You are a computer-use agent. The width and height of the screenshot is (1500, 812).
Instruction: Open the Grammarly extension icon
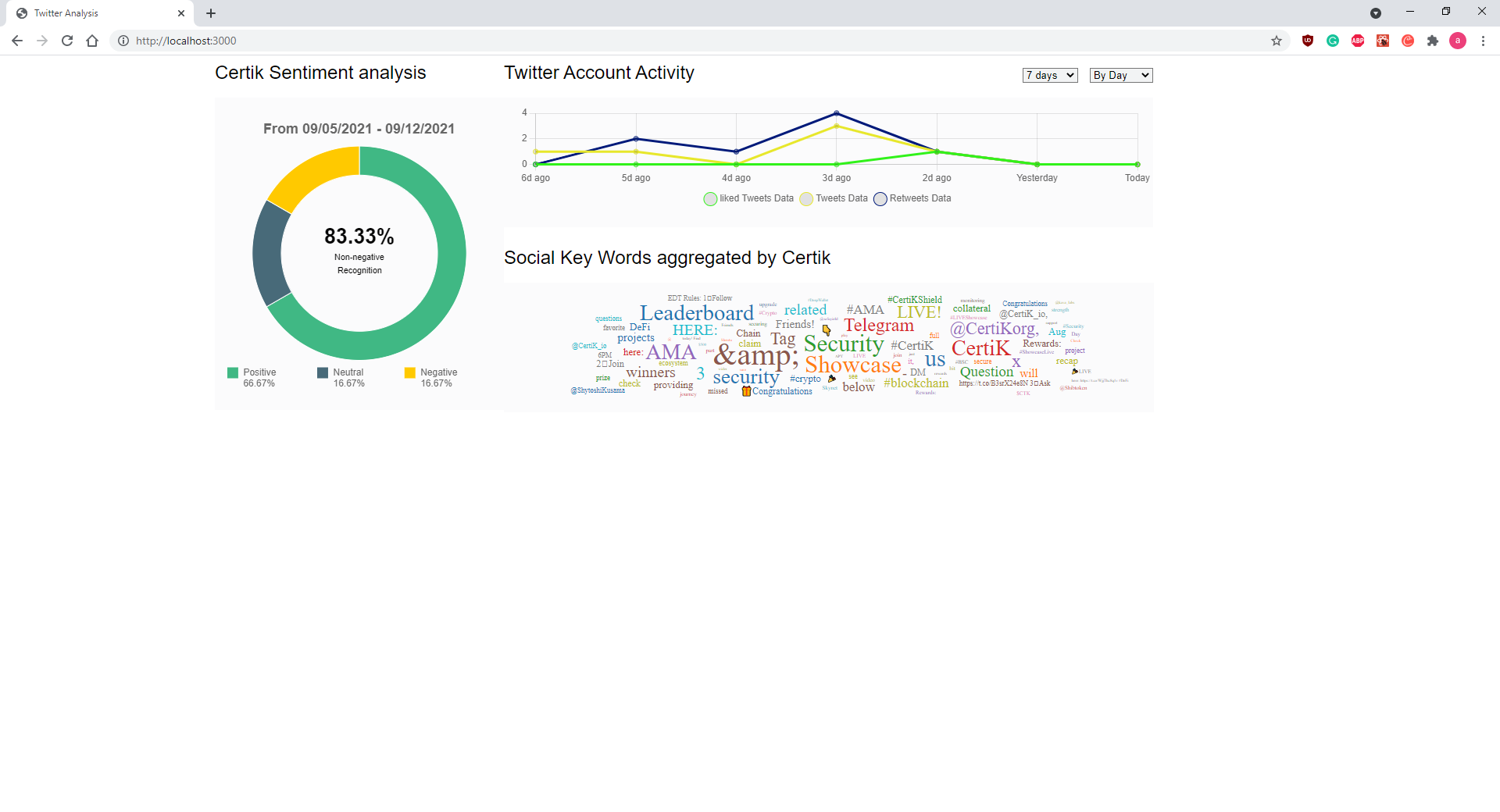pyautogui.click(x=1333, y=41)
